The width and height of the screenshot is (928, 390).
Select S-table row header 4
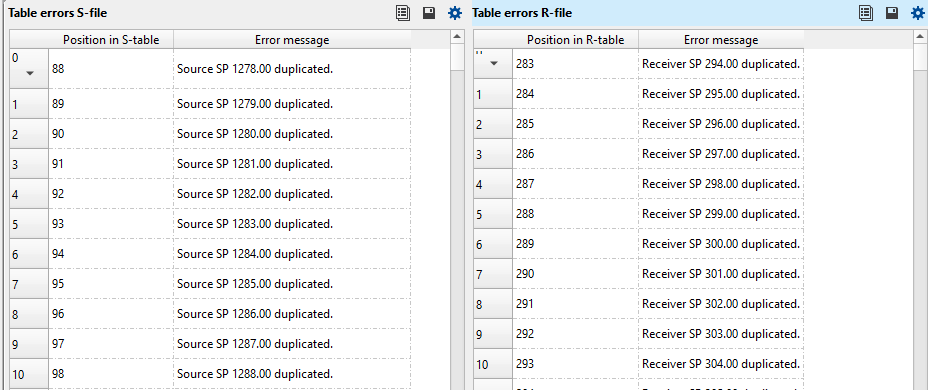point(29,194)
